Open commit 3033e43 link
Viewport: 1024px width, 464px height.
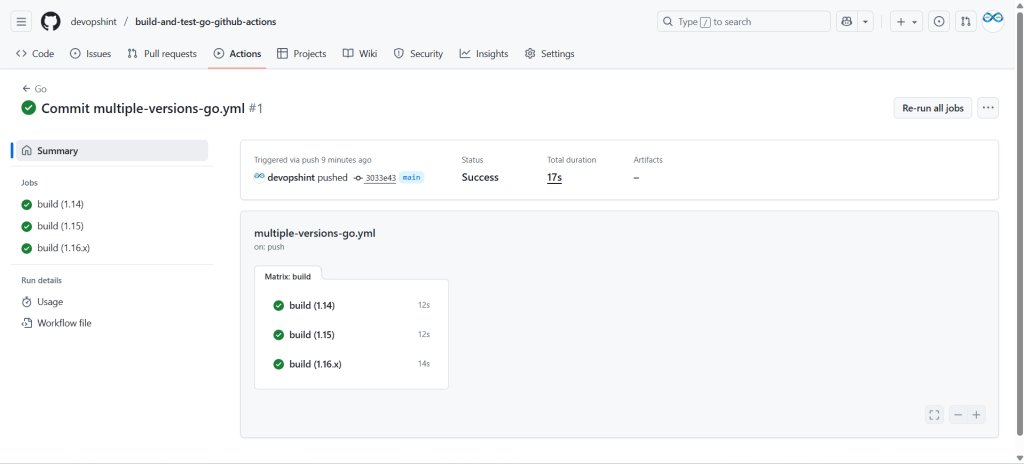[x=381, y=178]
